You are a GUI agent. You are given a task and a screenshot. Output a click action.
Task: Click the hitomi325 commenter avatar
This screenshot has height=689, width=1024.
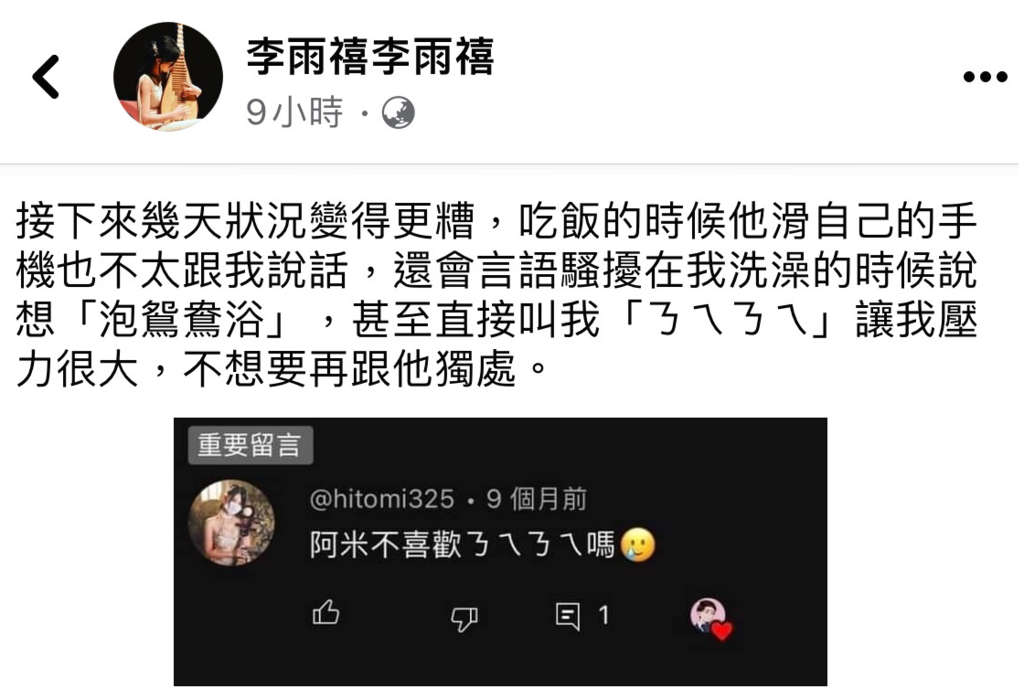click(x=231, y=523)
